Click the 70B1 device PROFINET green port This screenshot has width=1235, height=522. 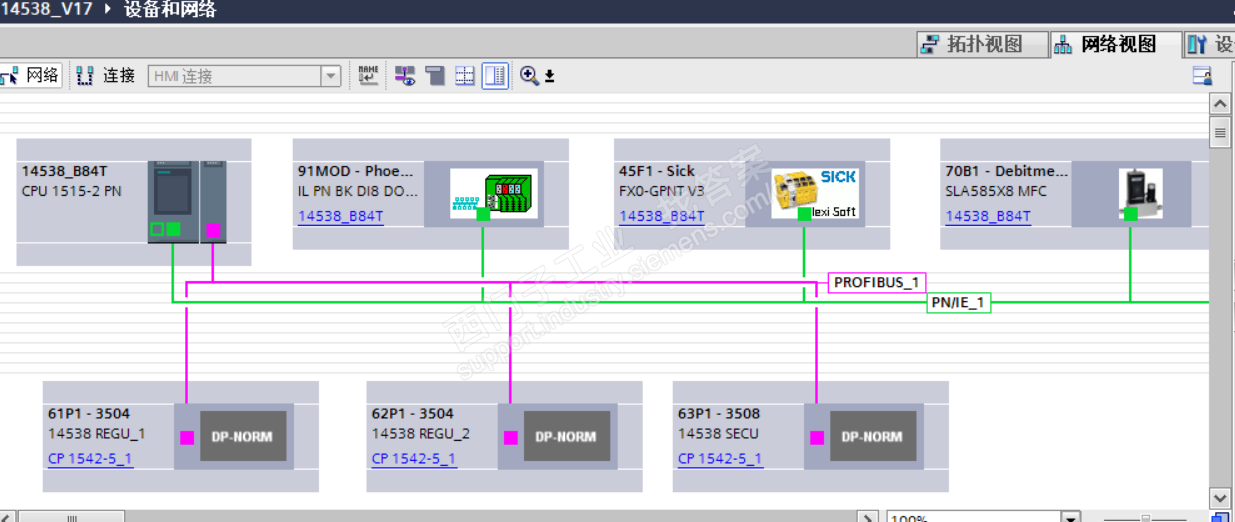point(1131,214)
